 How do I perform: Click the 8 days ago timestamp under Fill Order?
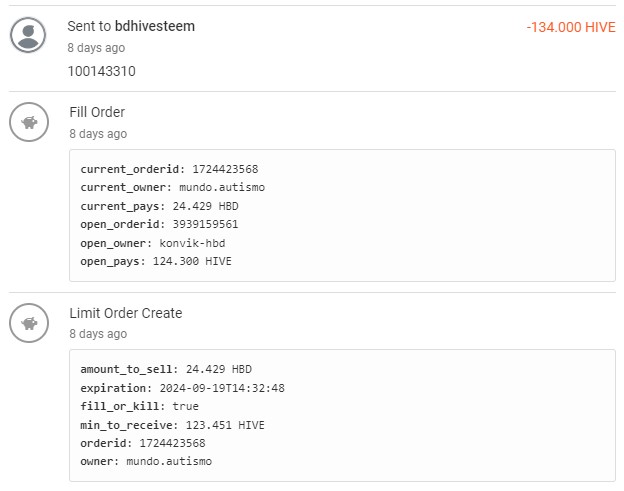tap(98, 134)
